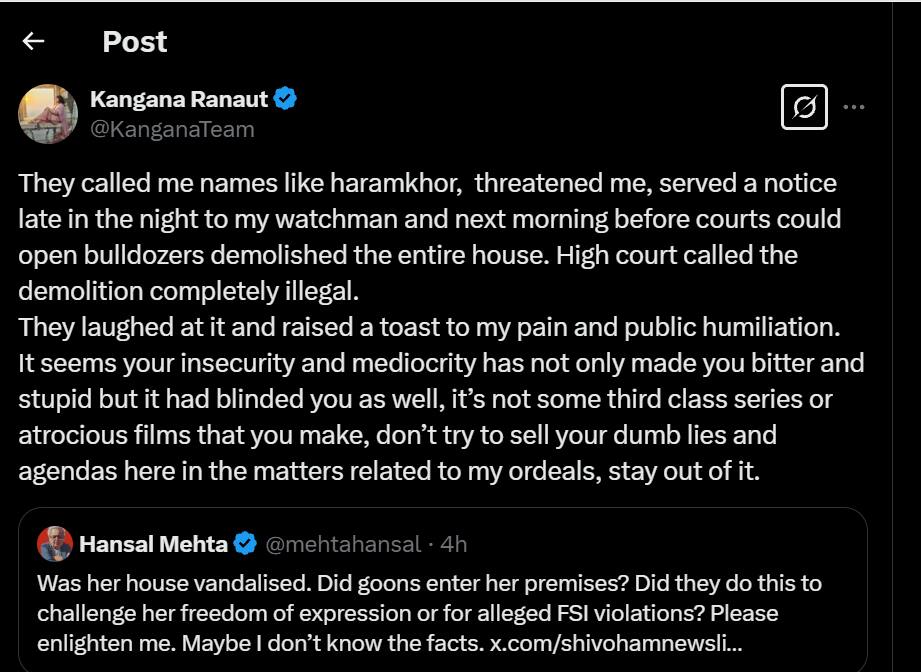This screenshot has height=672, width=921.
Task: Open the quoted post text by Hansal Mehta
Action: click(x=429, y=613)
